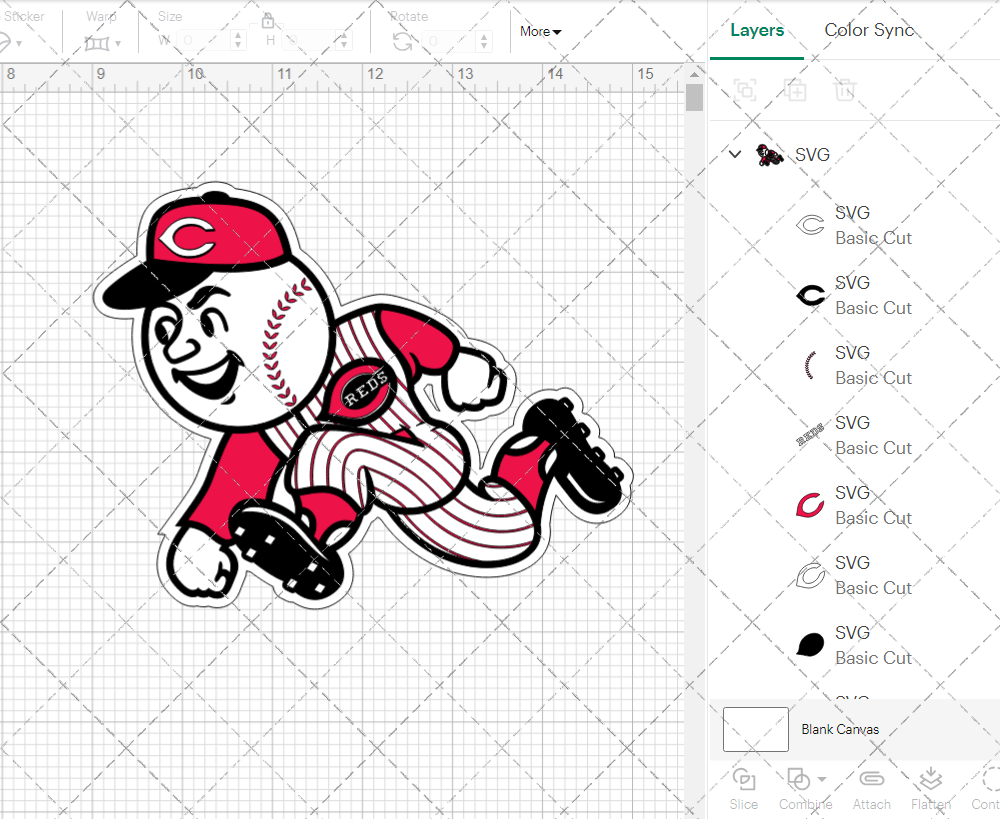
Task: Click the Height size input field
Action: pyautogui.click(x=310, y=41)
